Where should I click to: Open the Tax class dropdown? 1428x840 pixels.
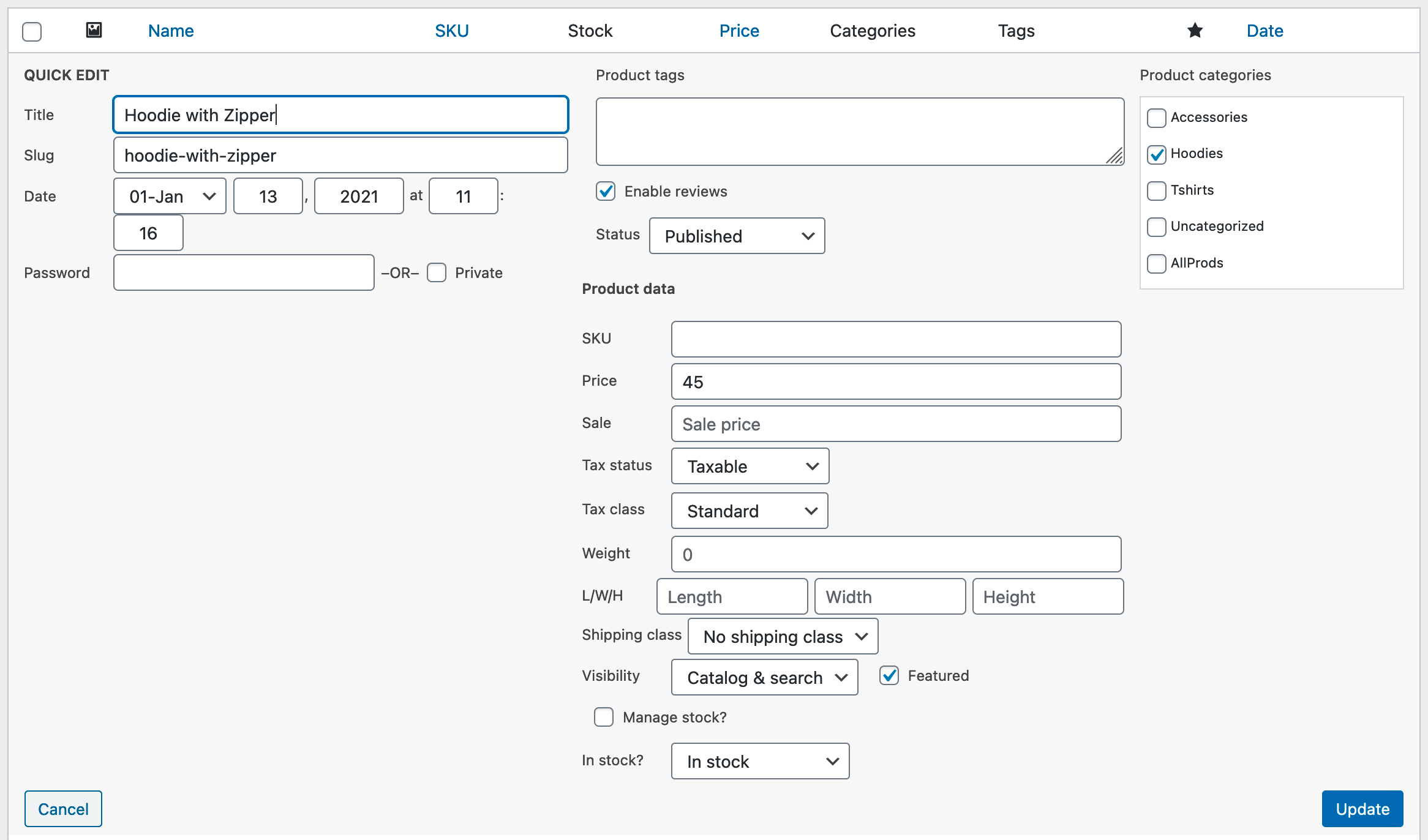749,511
